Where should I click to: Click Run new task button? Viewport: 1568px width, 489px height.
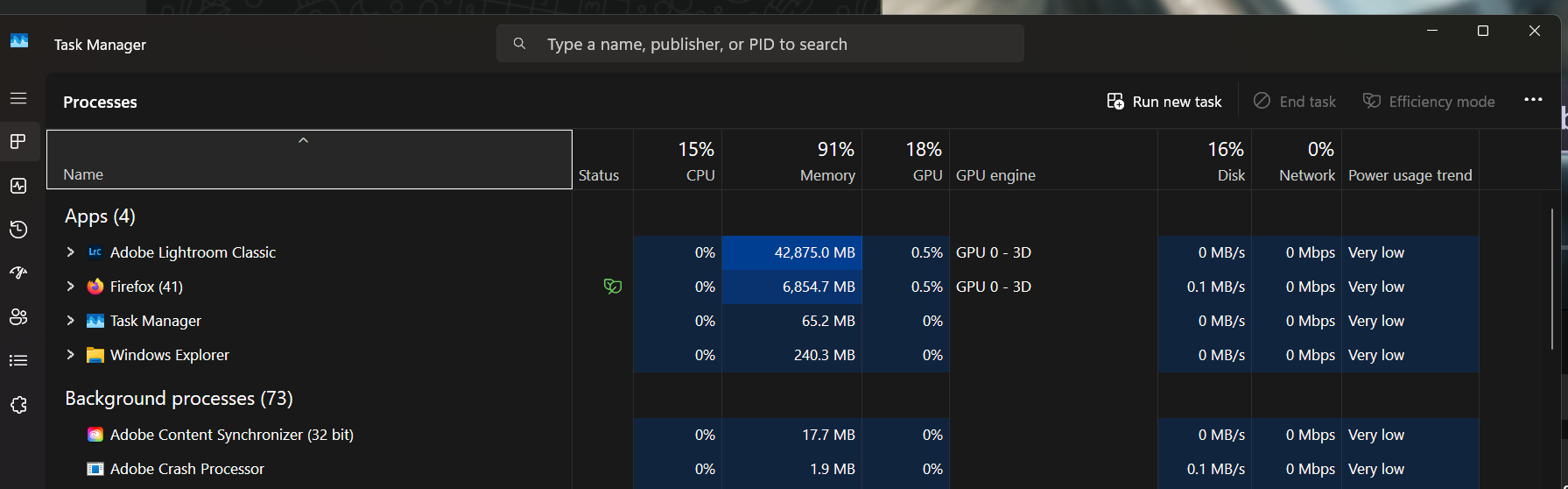tap(1164, 102)
